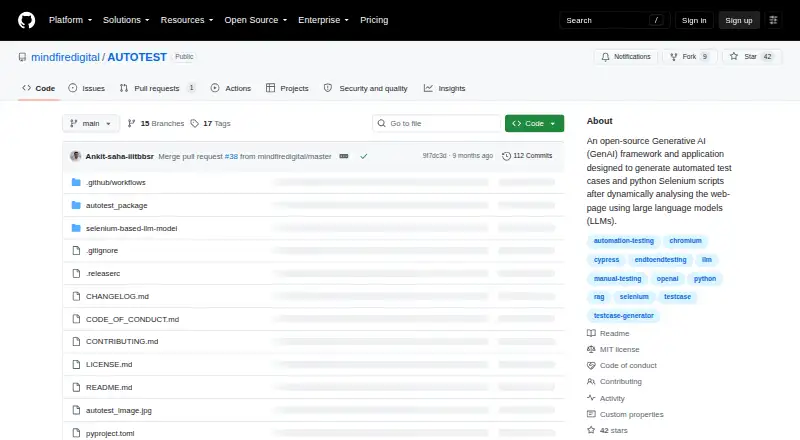Expand commit message ellipsis button
Screen dimensions: 800x440
pyautogui.click(x=344, y=156)
